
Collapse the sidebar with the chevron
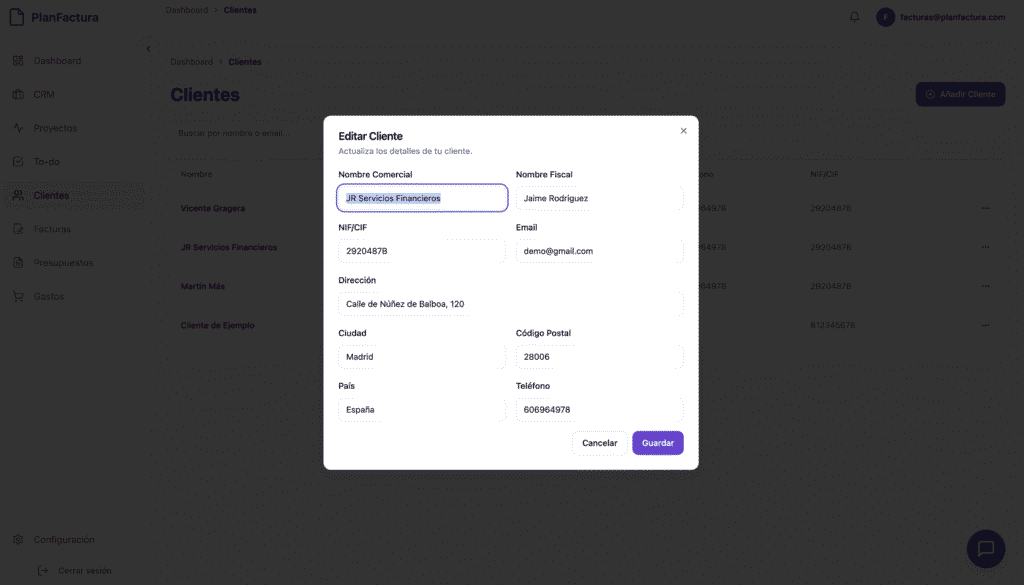click(148, 48)
